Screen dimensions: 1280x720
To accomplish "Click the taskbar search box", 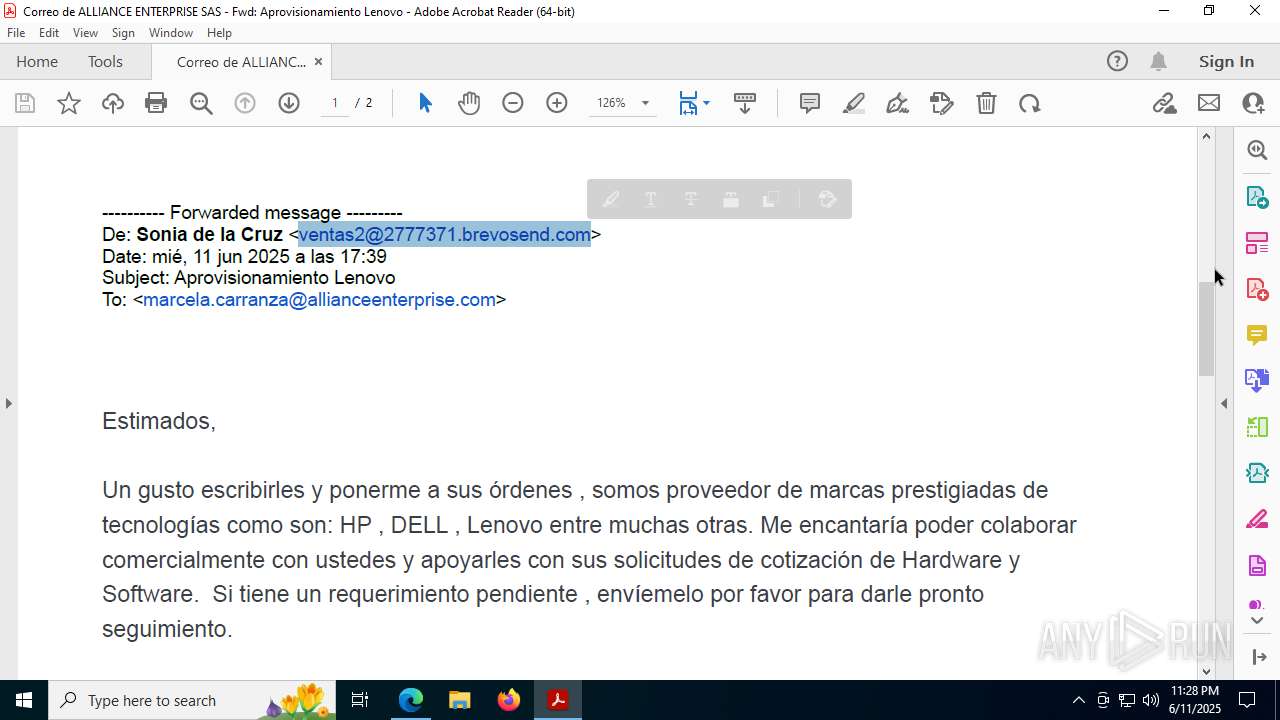I will click(x=192, y=700).
